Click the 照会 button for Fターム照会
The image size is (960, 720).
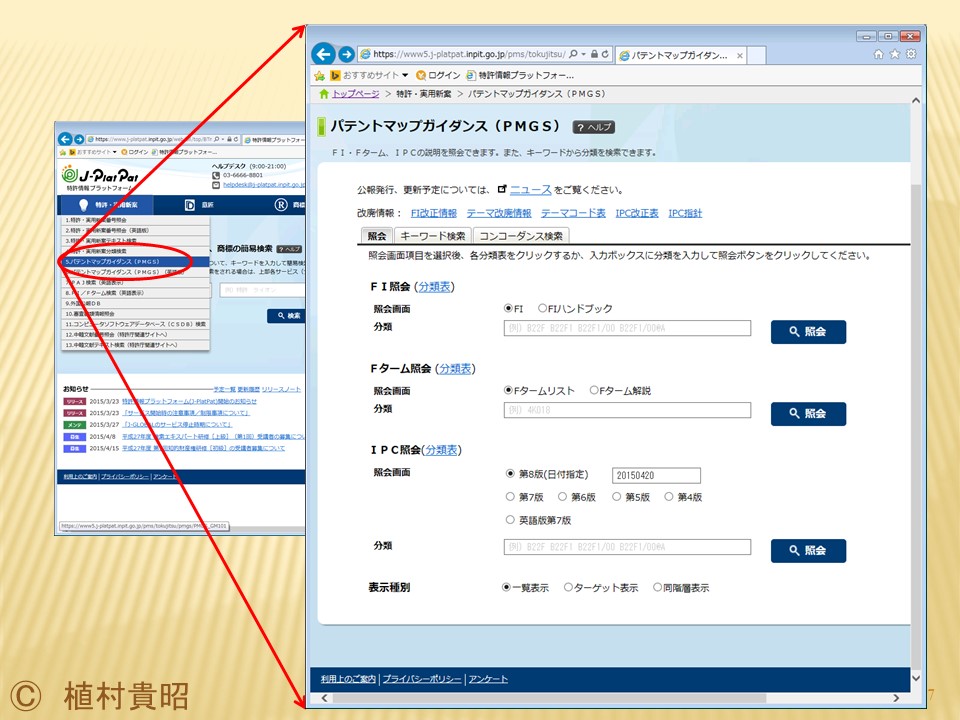point(808,414)
